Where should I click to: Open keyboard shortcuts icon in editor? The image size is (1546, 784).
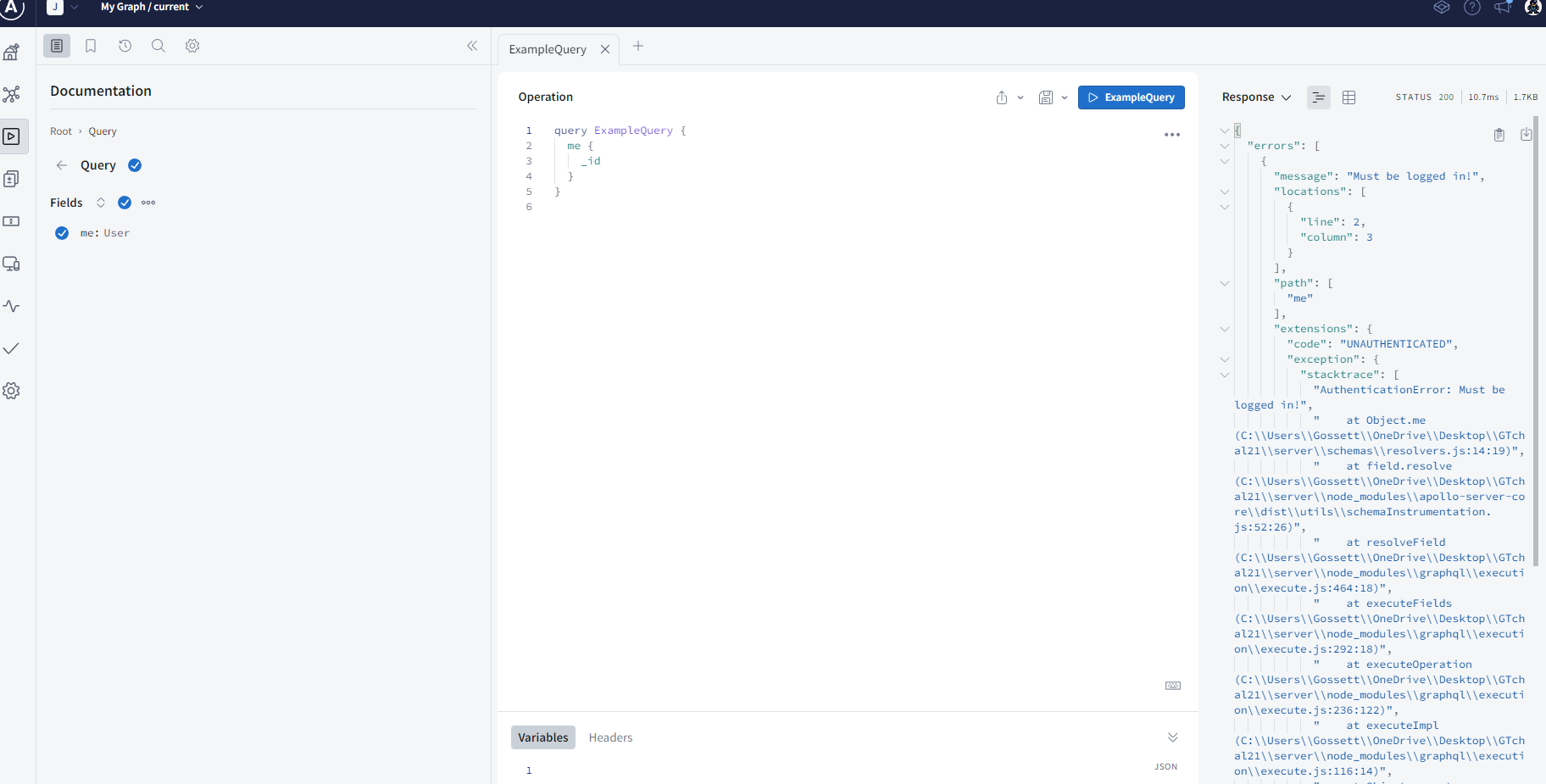[x=1173, y=686]
